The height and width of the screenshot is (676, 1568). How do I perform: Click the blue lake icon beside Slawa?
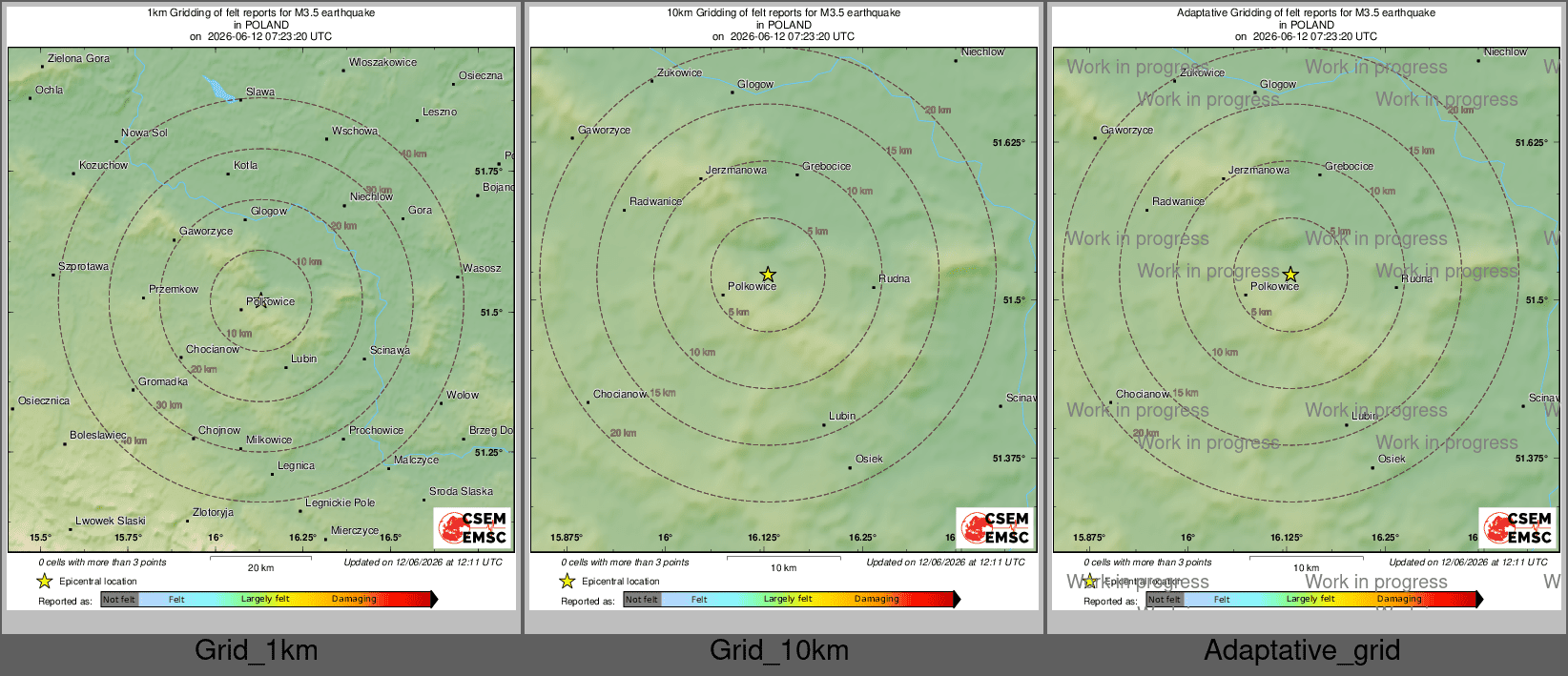tap(219, 90)
